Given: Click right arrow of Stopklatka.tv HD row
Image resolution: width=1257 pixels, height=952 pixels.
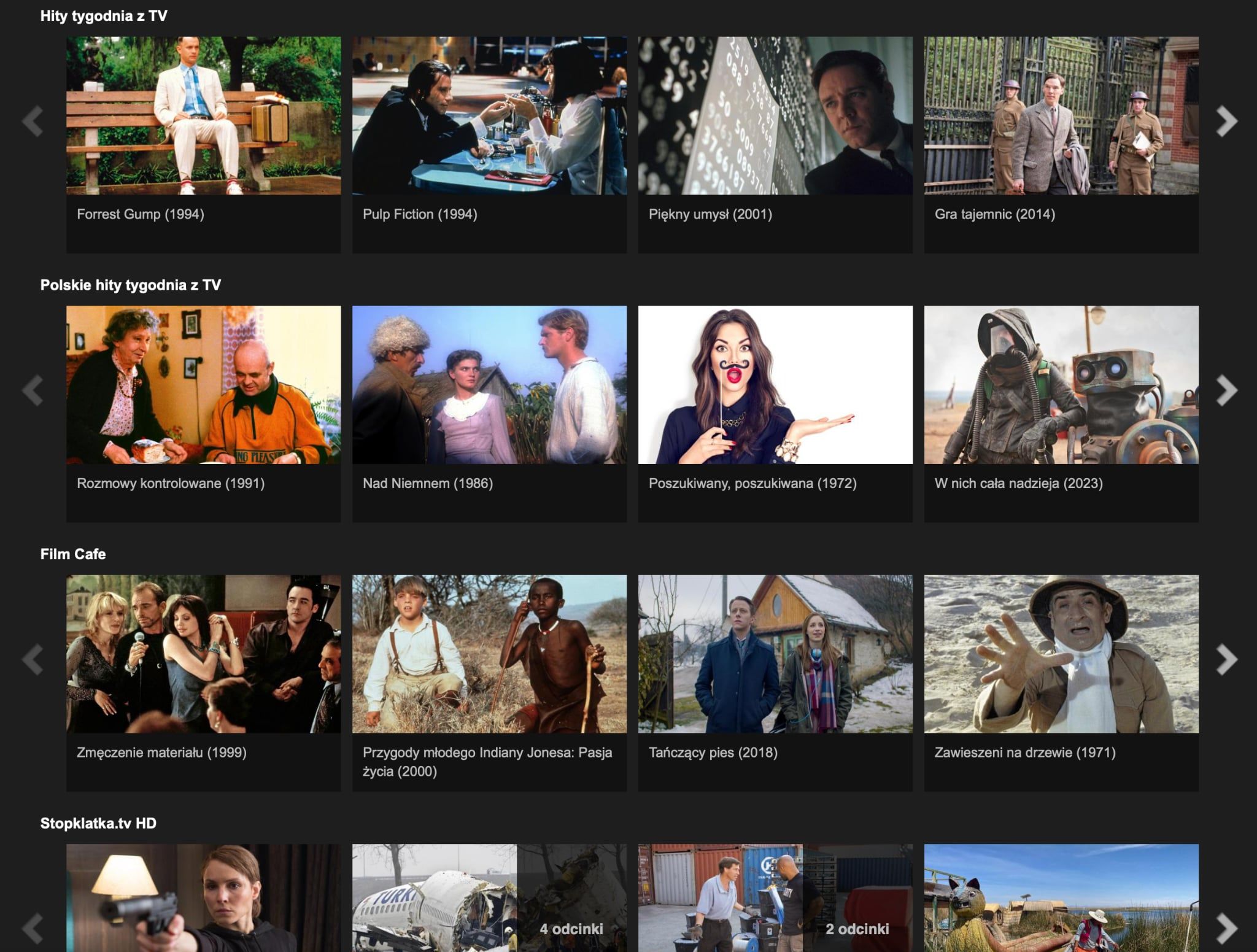Looking at the screenshot, I should click(1226, 928).
